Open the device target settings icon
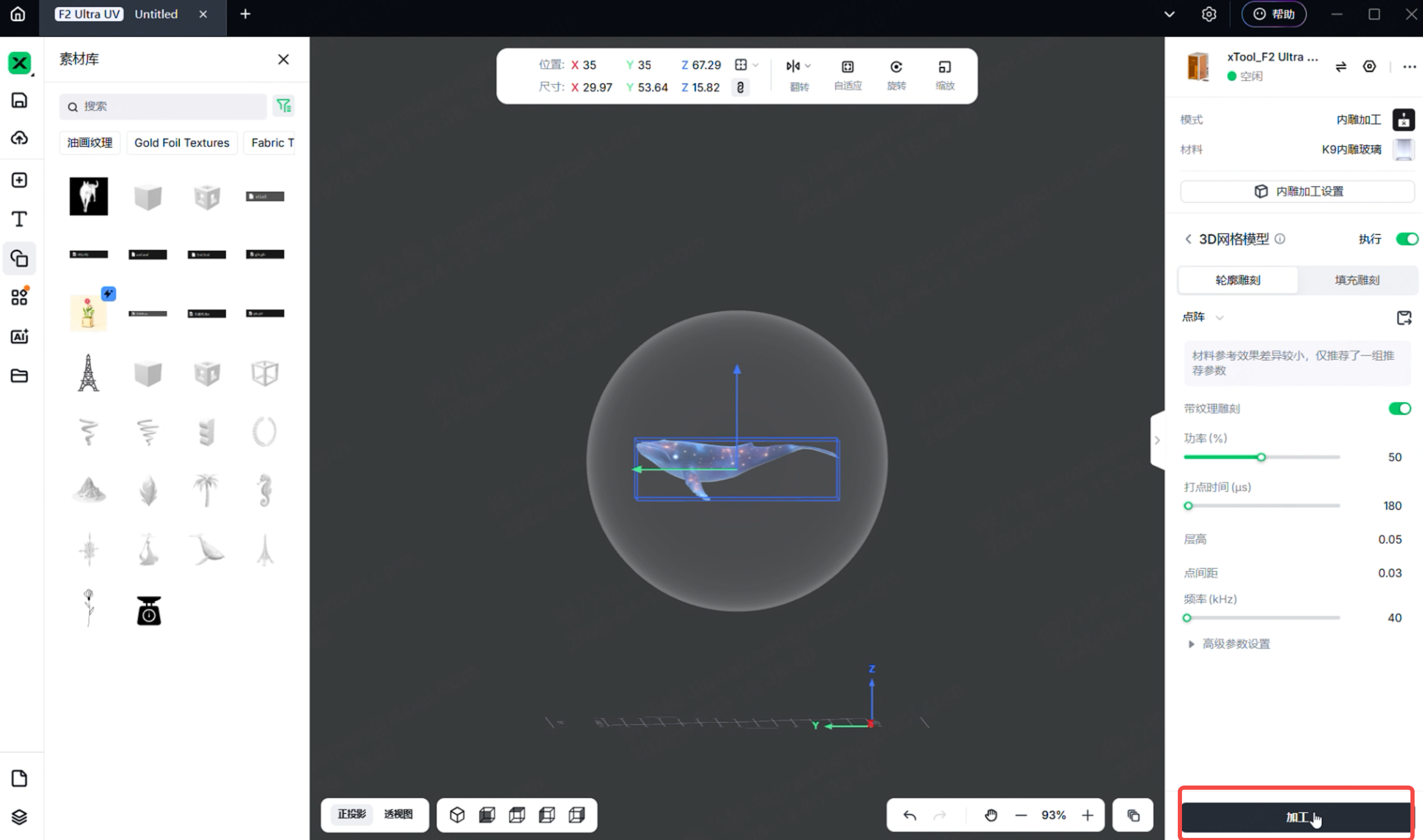 click(1369, 66)
